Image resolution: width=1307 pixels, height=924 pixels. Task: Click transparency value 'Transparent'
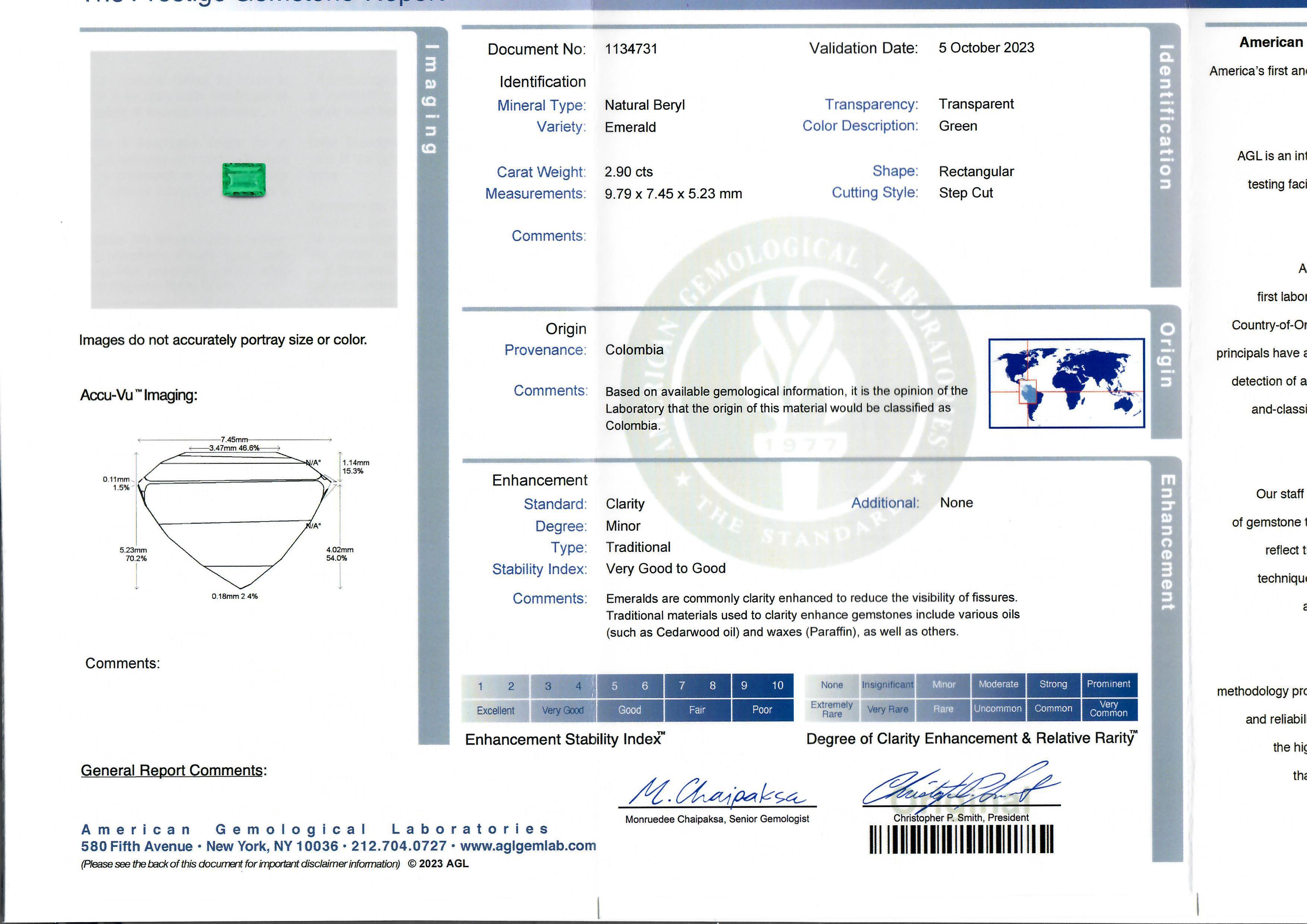point(976,104)
